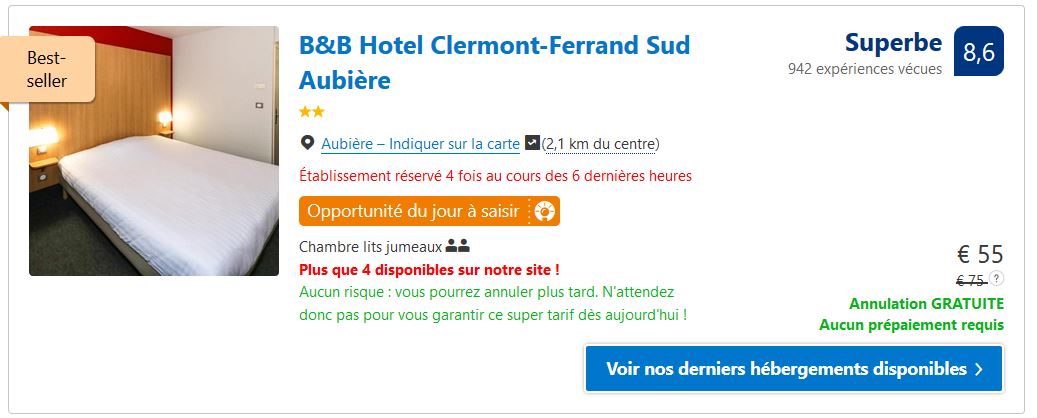Click the two-star rating icons
The image size is (1037, 418).
311,112
